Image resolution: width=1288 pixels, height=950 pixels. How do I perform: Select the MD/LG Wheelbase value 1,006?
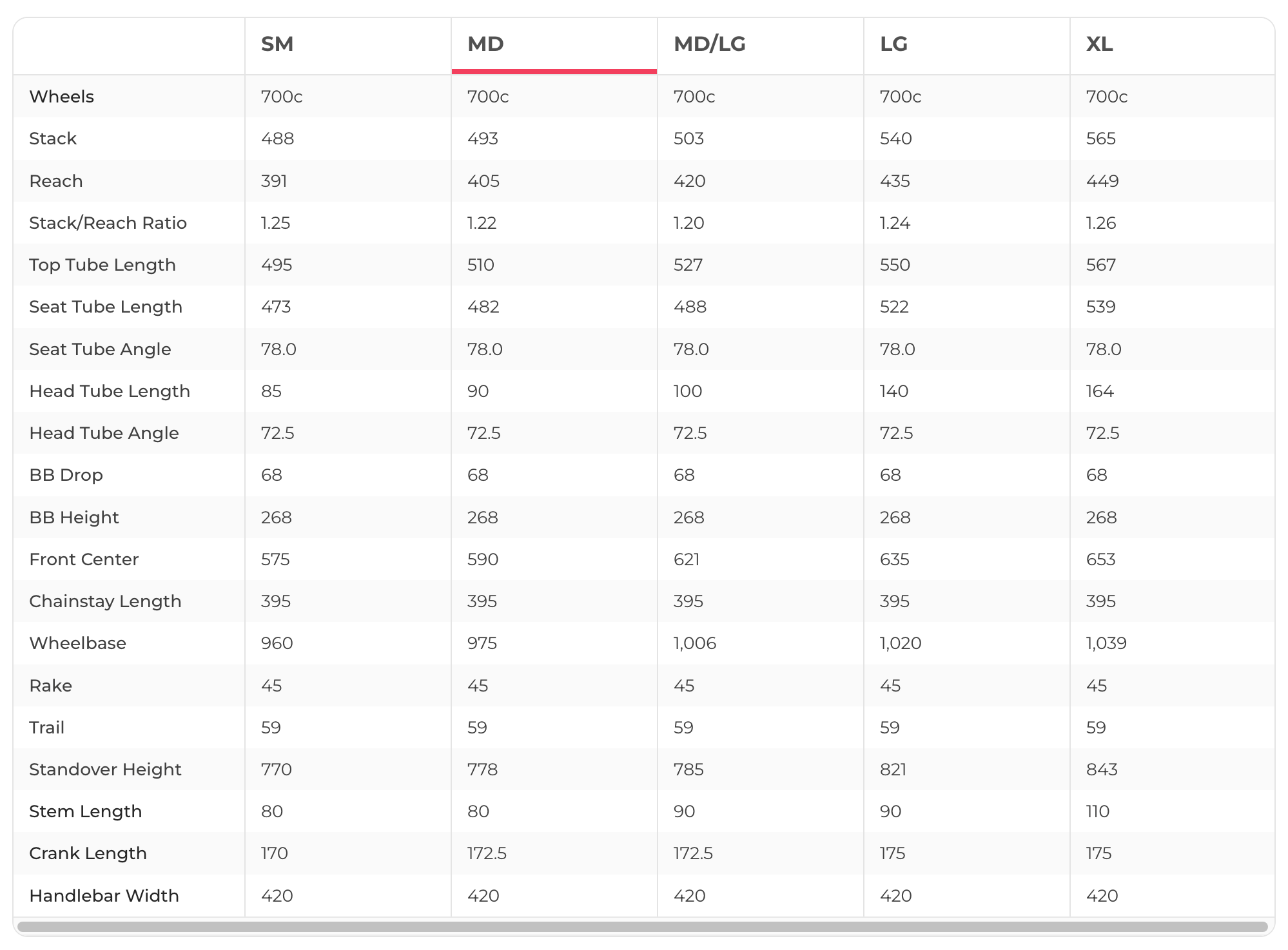tap(694, 643)
